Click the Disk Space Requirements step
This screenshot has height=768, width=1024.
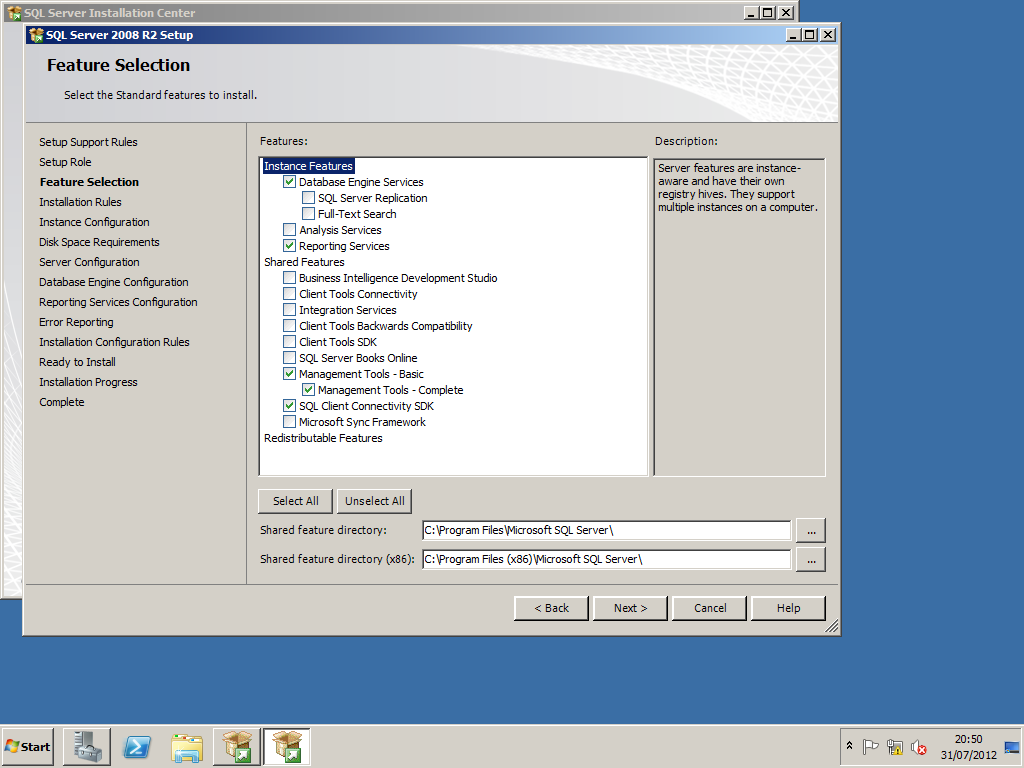click(x=99, y=242)
